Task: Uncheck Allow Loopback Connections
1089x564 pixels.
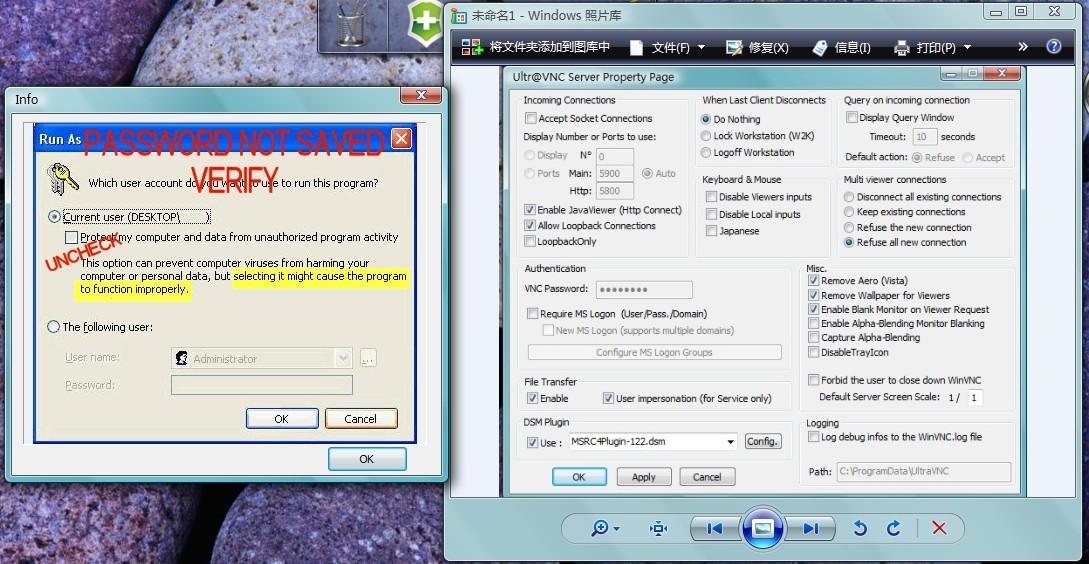Action: pyautogui.click(x=531, y=226)
